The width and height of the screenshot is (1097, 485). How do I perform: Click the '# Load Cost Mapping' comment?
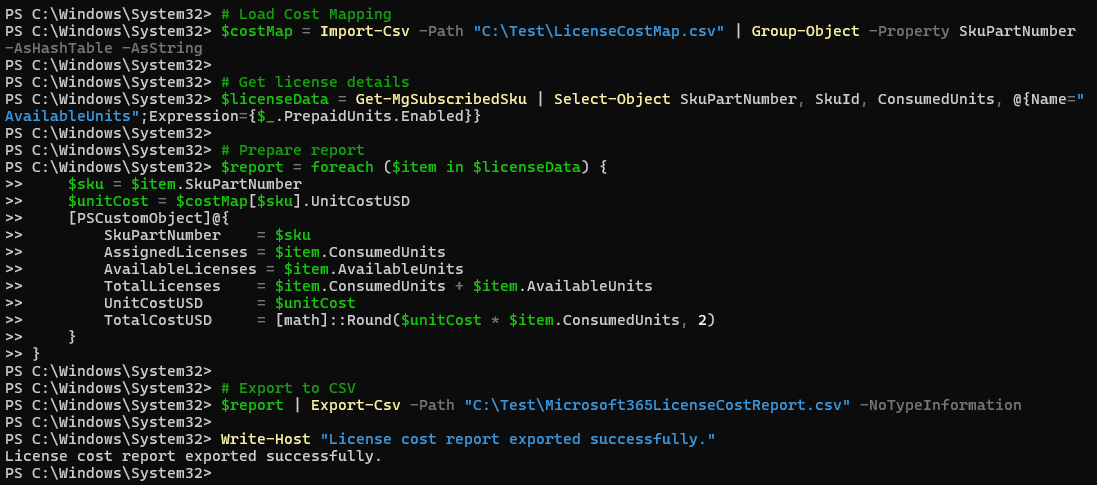coord(306,14)
